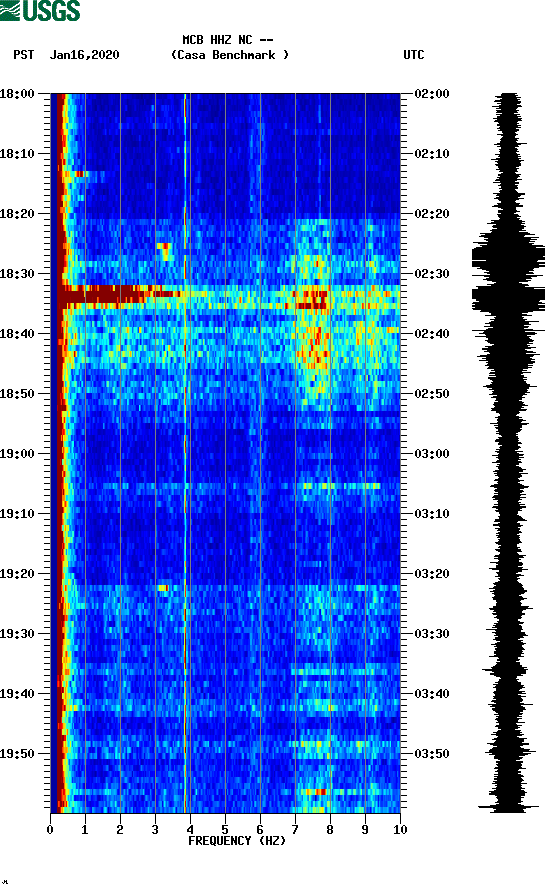The width and height of the screenshot is (552, 893).
Task: Click the 18:50 PST time label
Action: 17,394
